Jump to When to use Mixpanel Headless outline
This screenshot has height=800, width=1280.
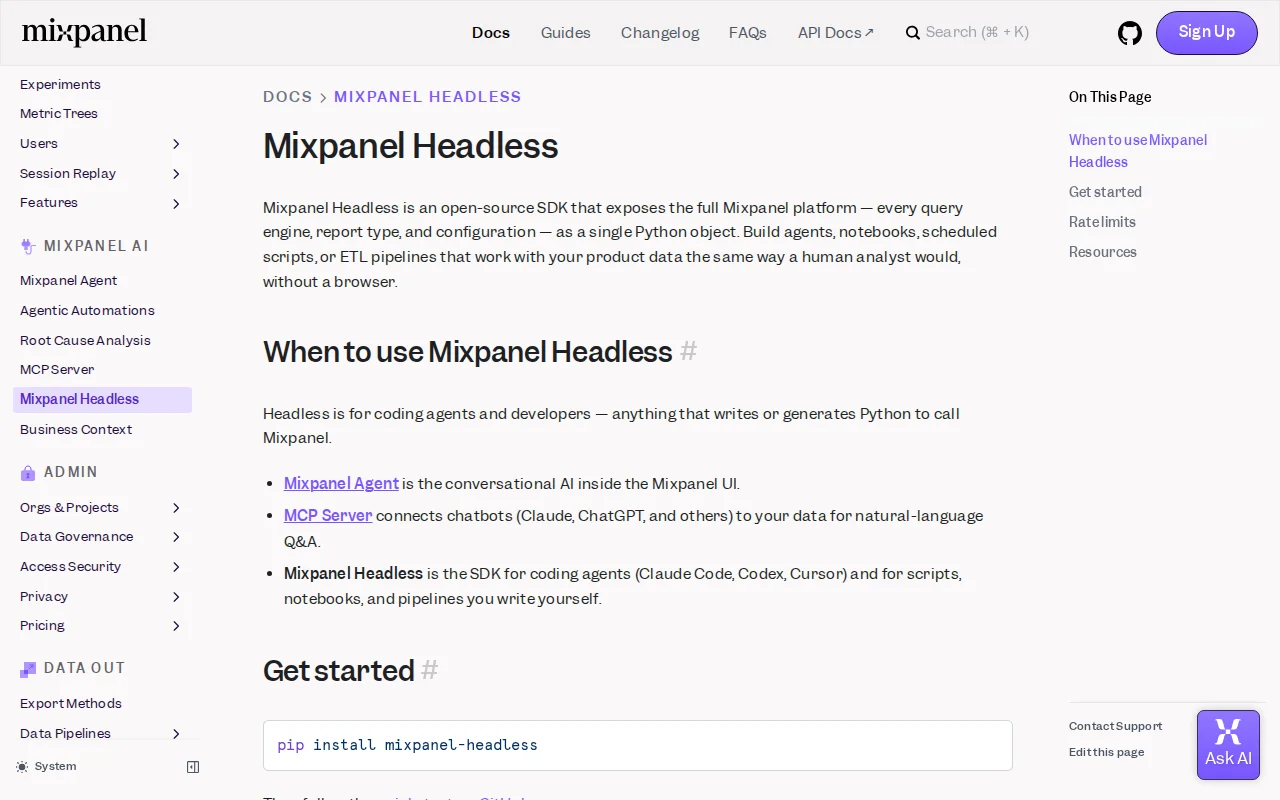(x=1138, y=151)
